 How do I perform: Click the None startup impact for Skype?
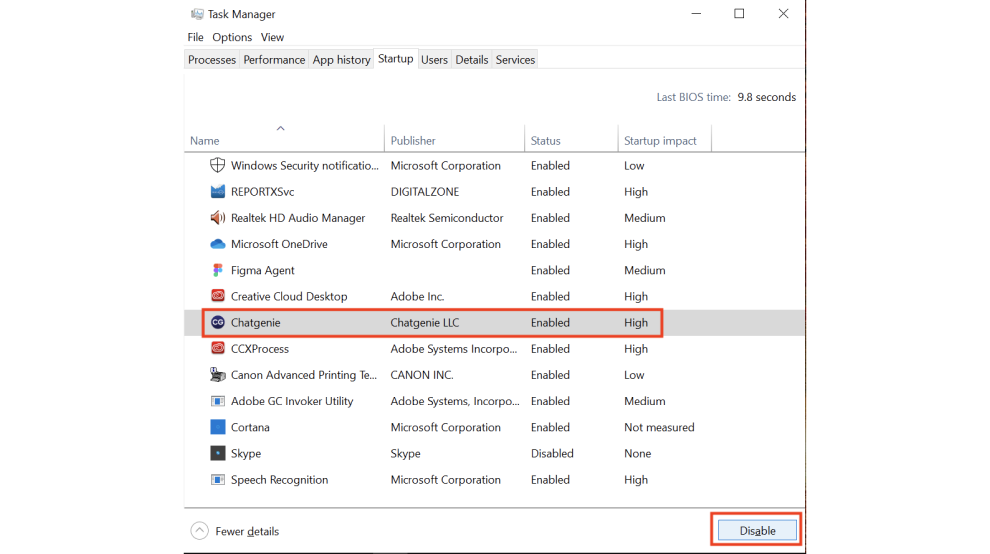click(637, 454)
